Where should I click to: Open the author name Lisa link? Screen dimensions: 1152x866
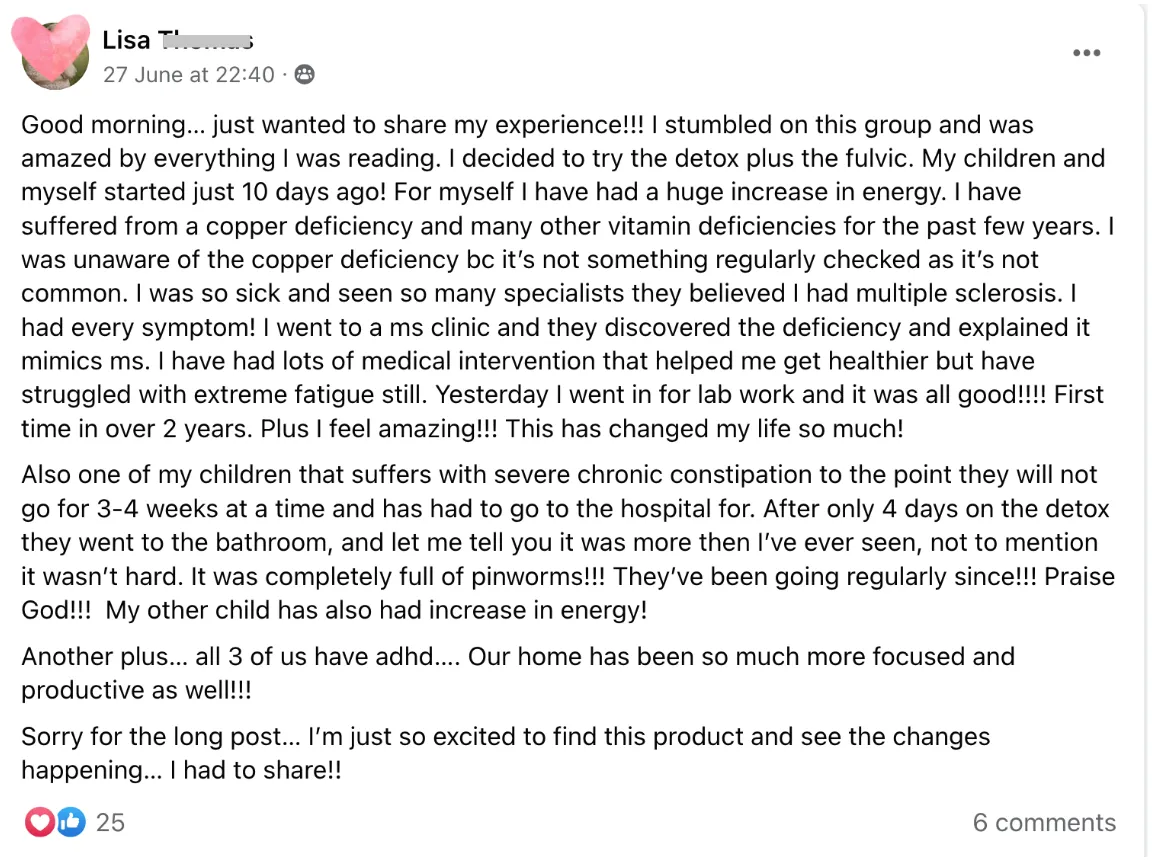coord(126,40)
